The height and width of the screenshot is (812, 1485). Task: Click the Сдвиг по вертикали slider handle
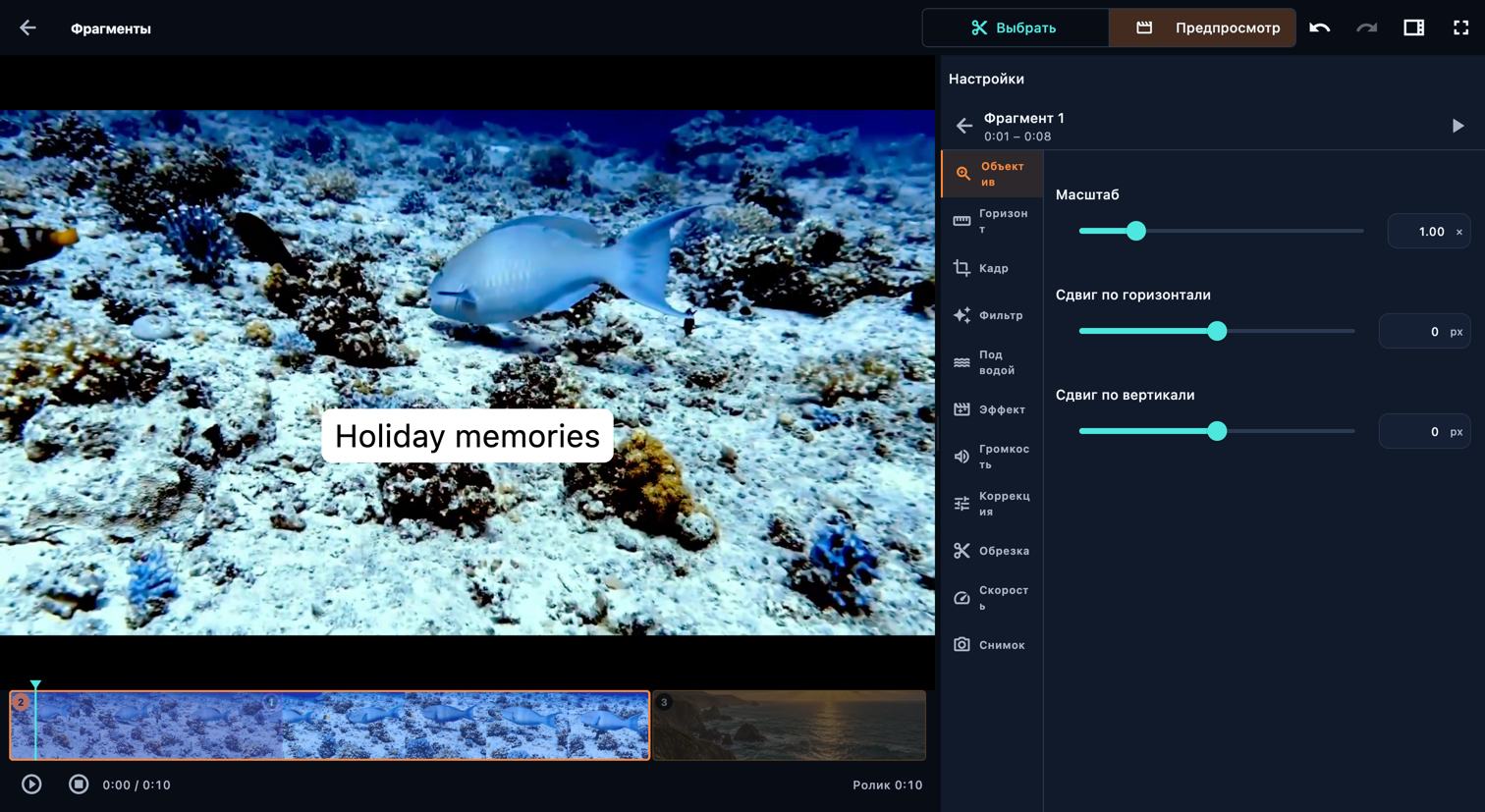[x=1217, y=431]
